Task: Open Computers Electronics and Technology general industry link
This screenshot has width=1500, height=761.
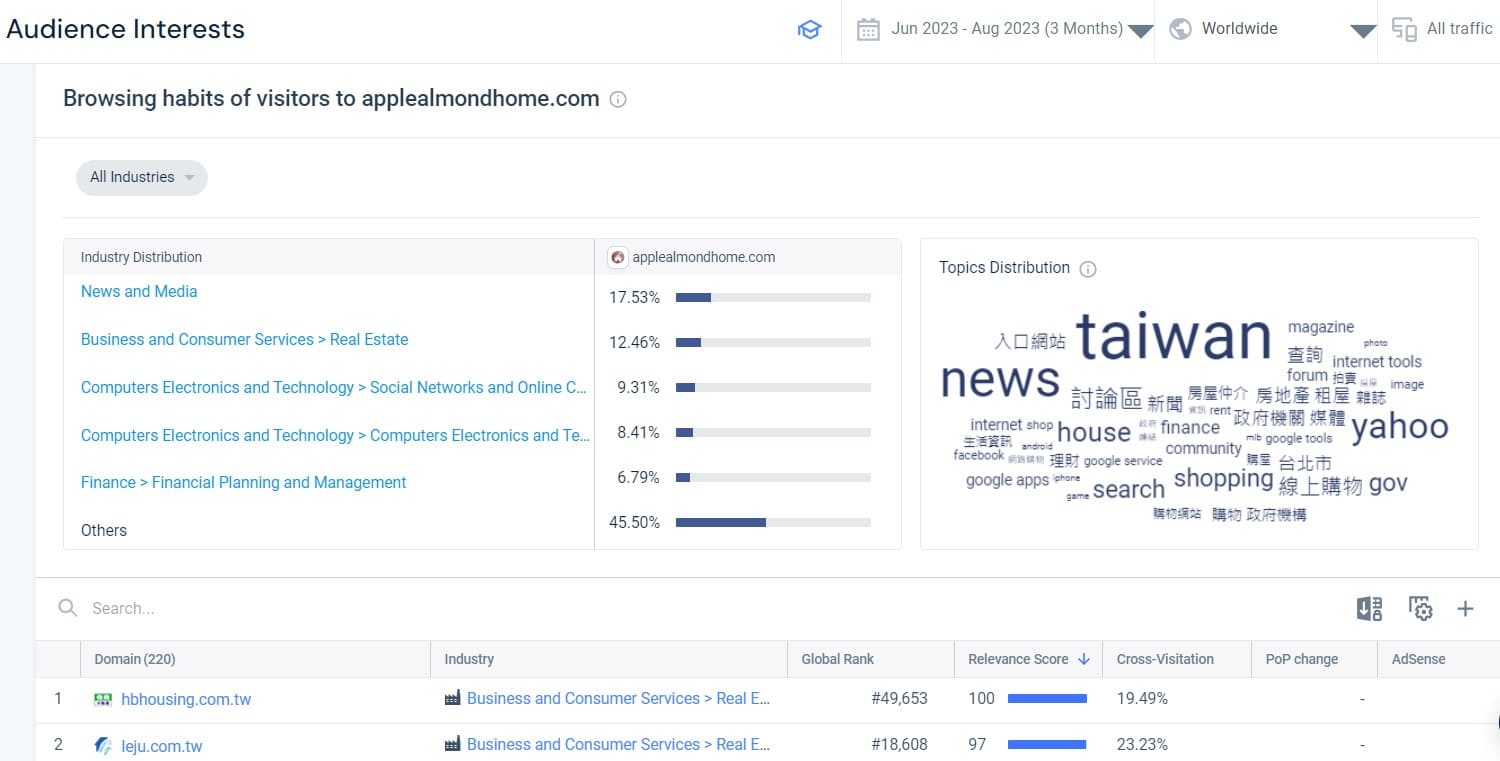Action: coord(335,435)
